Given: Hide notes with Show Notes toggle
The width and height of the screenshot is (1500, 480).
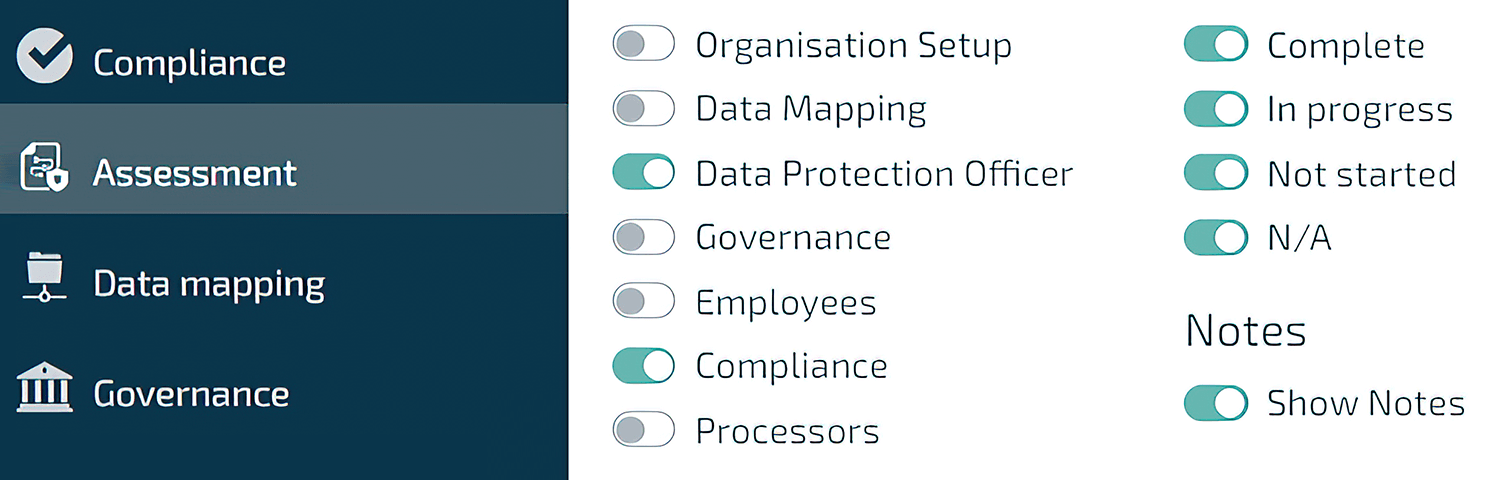Looking at the screenshot, I should click(1216, 402).
